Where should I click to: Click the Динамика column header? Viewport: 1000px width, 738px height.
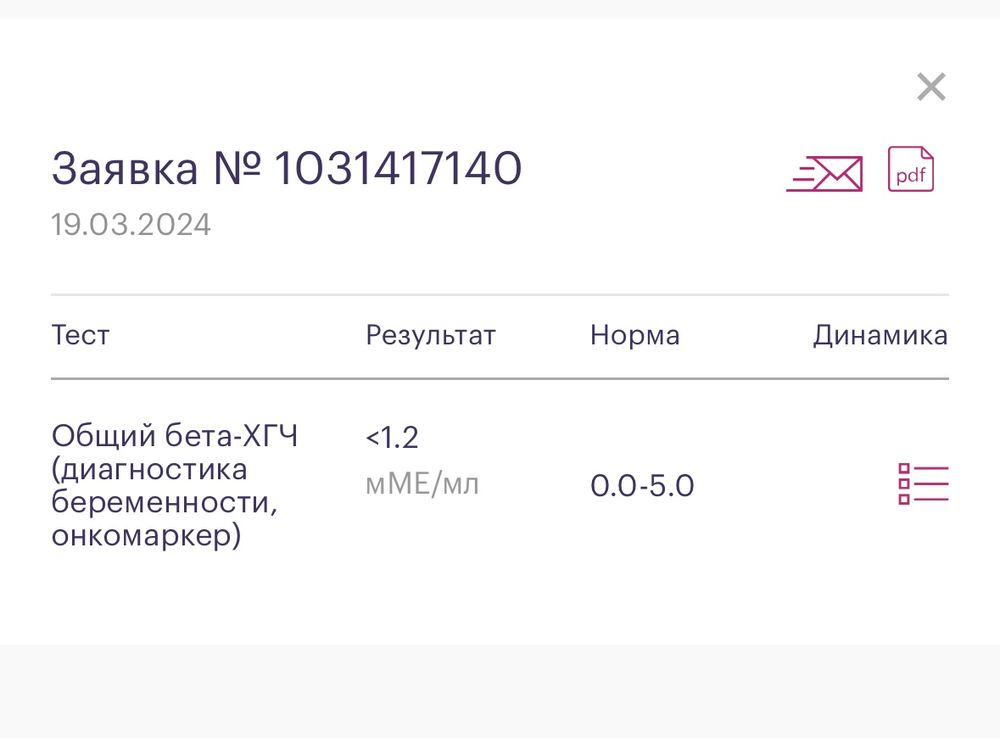click(880, 335)
